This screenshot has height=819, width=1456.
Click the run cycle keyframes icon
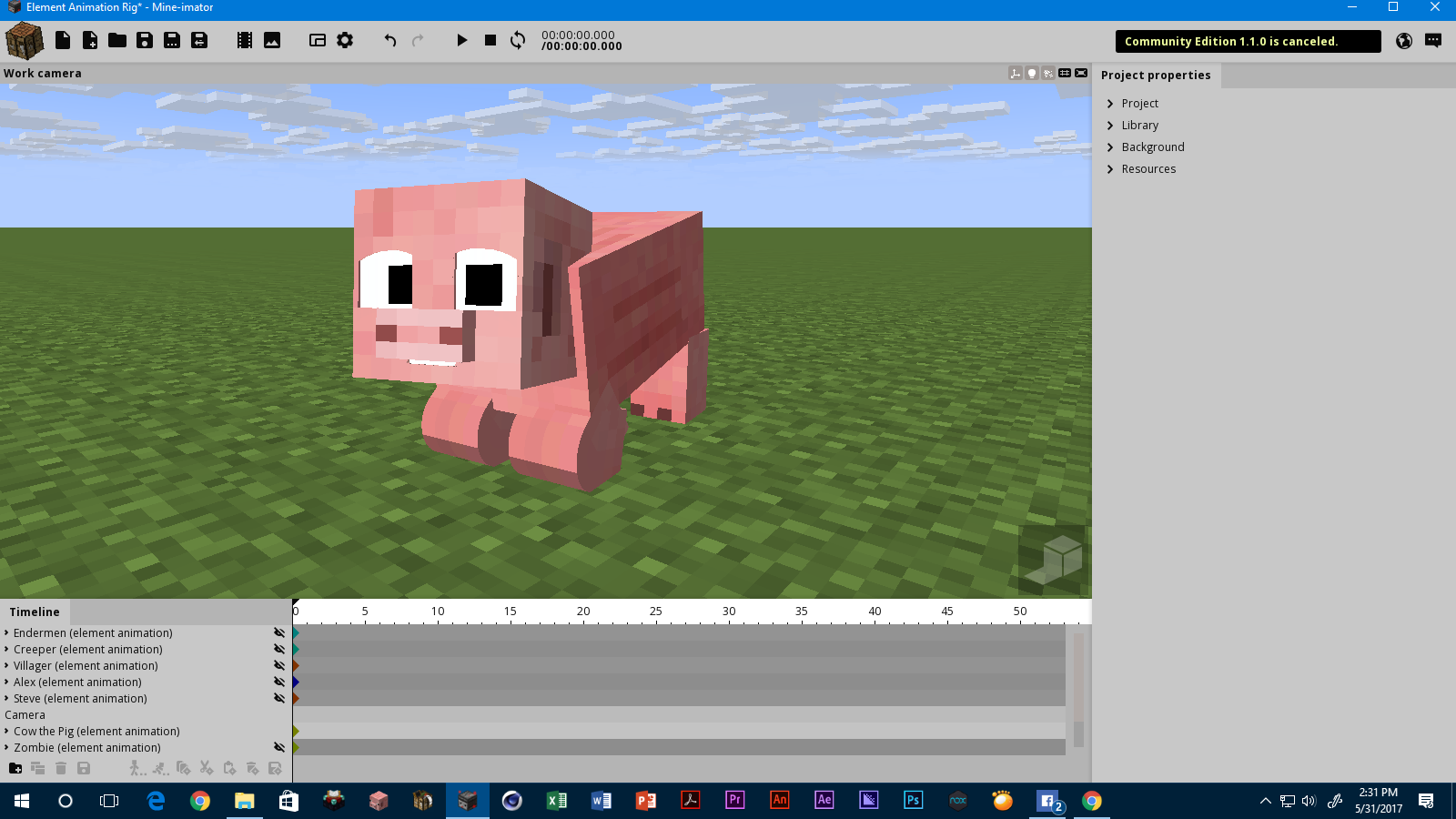160,769
